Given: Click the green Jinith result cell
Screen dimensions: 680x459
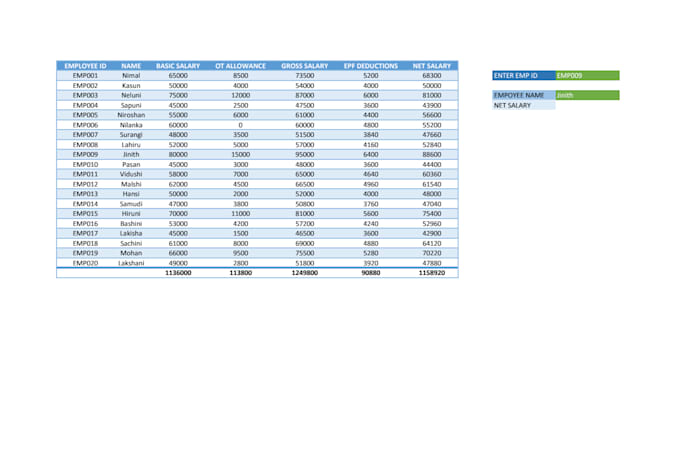Looking at the screenshot, I should click(587, 95).
